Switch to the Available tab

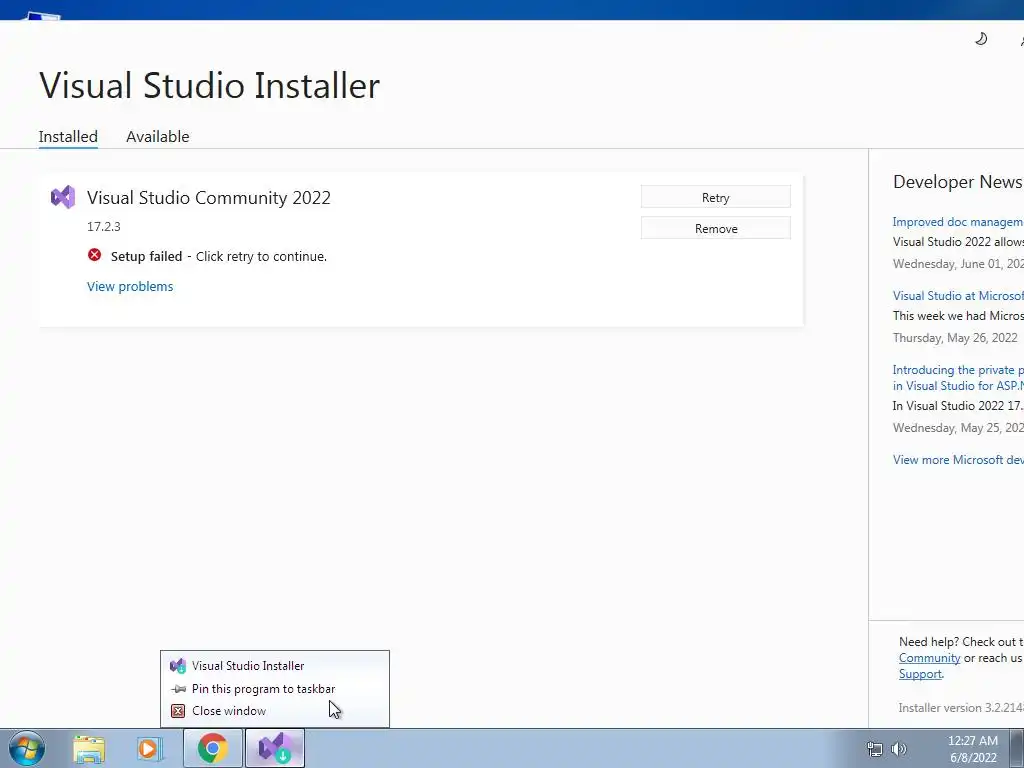point(157,136)
